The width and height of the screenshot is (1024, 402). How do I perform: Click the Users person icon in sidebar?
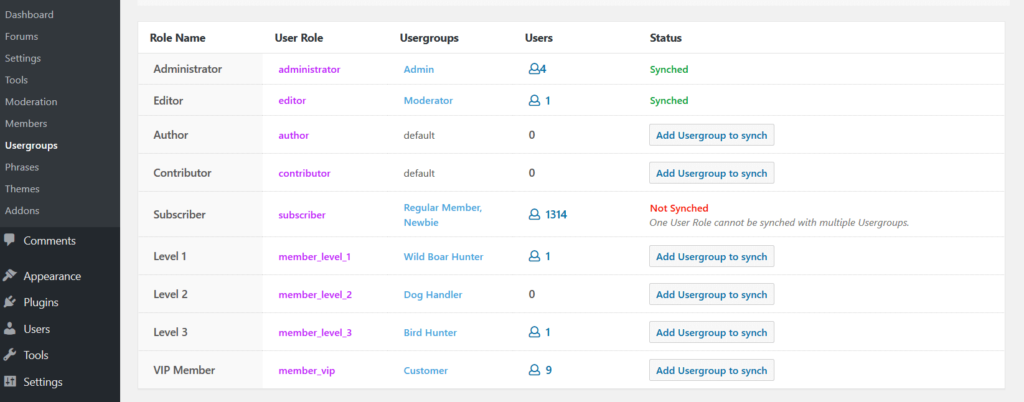coord(10,329)
